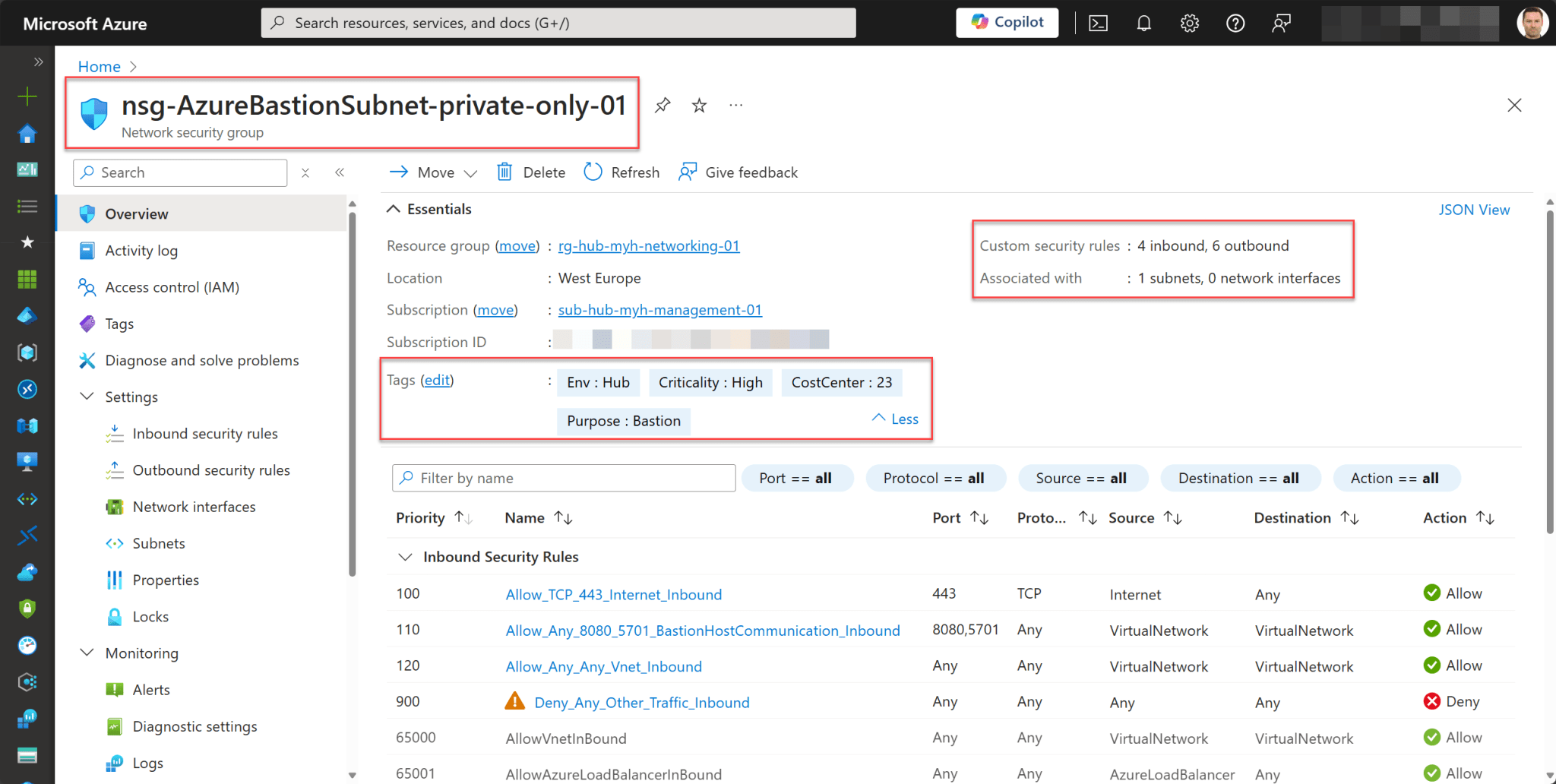
Task: Open the rg-hub-myh-networking-01 resource group
Action: pyautogui.click(x=648, y=245)
